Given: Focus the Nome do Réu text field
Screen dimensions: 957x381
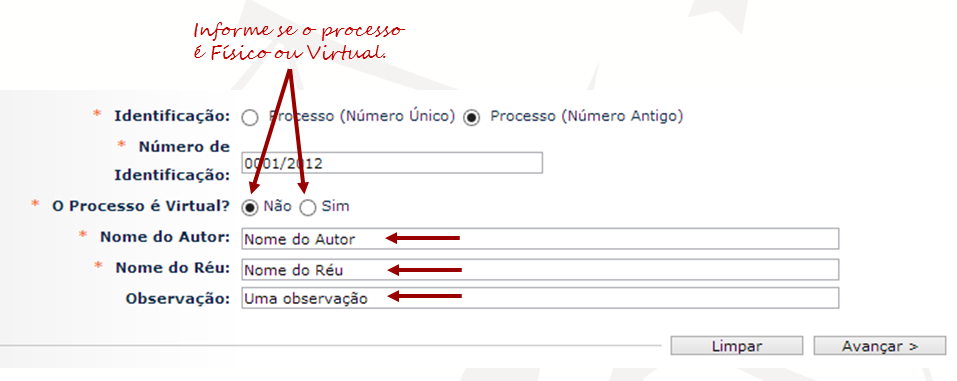Looking at the screenshot, I should 540,269.
